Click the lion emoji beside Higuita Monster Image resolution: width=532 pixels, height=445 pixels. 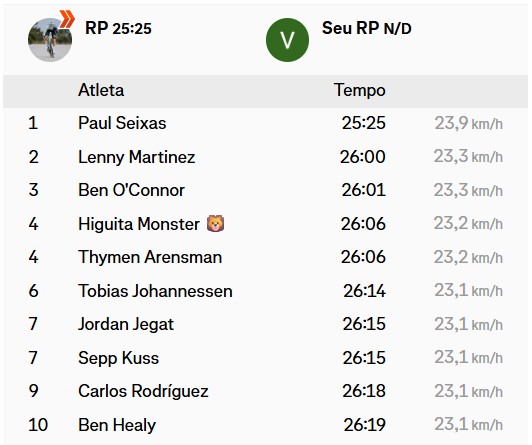tap(215, 224)
